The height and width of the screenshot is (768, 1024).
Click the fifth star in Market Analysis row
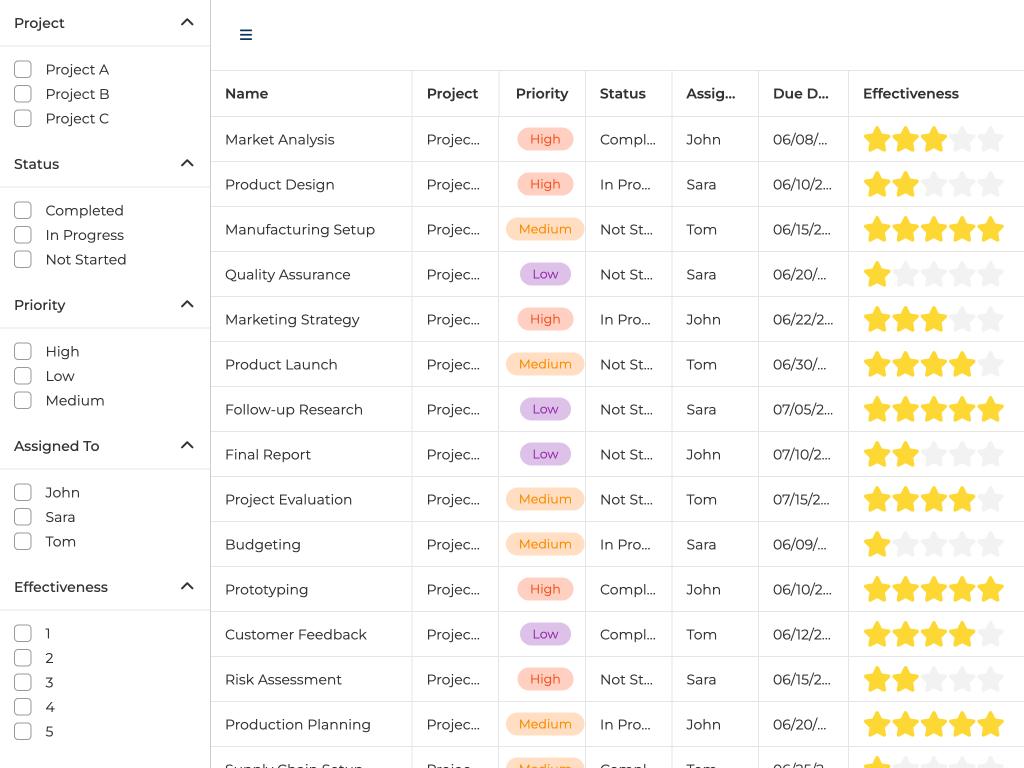coord(990,140)
